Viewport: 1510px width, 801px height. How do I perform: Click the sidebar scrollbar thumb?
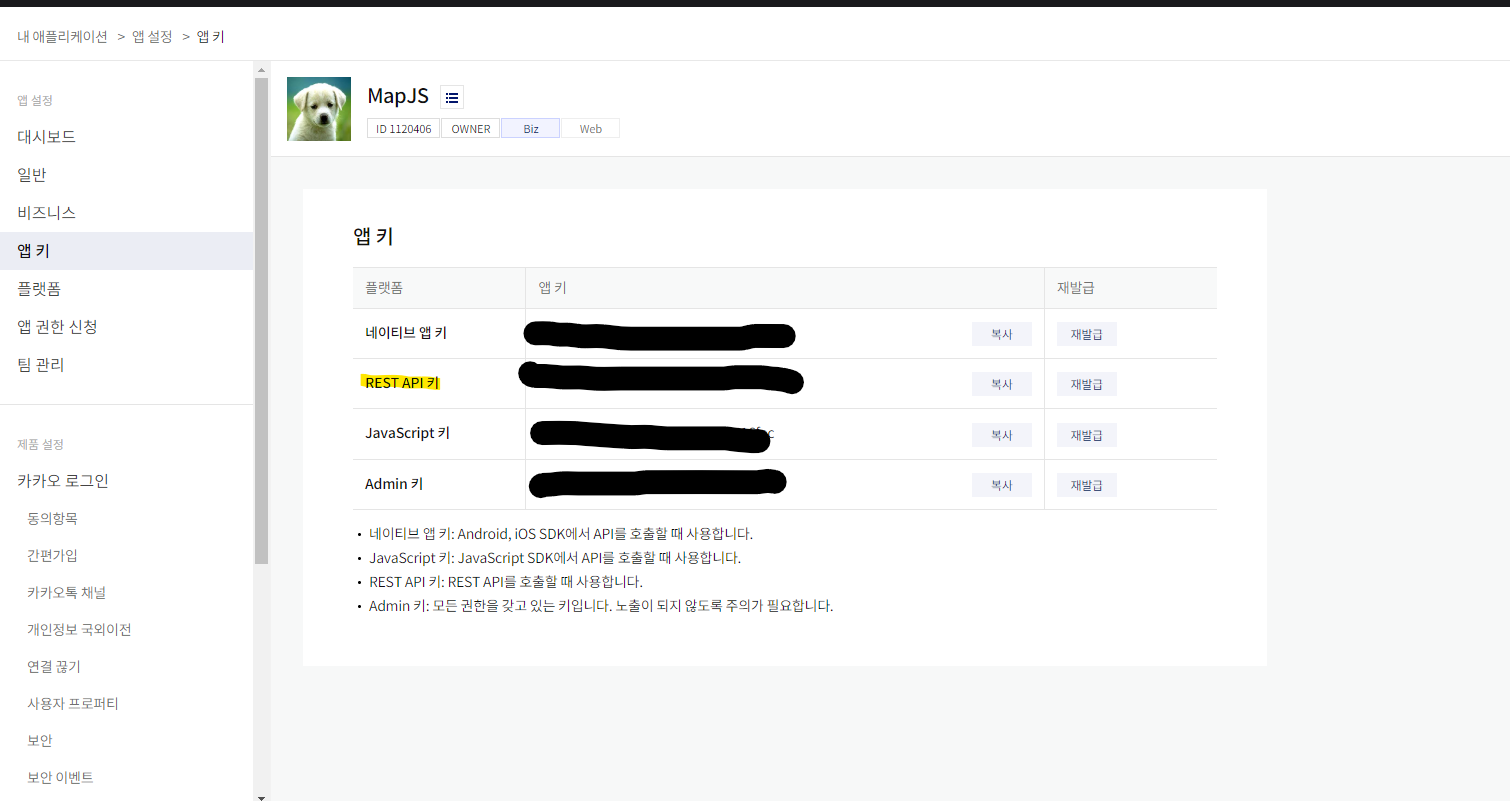[262, 321]
